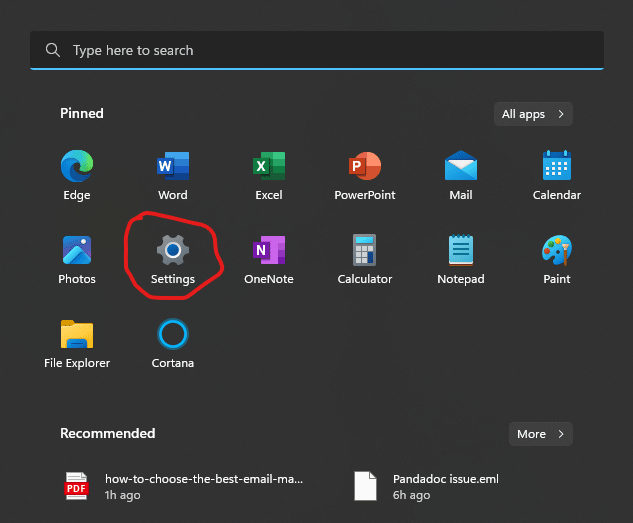633x523 pixels.
Task: Open File Explorer
Action: pyautogui.click(x=77, y=343)
